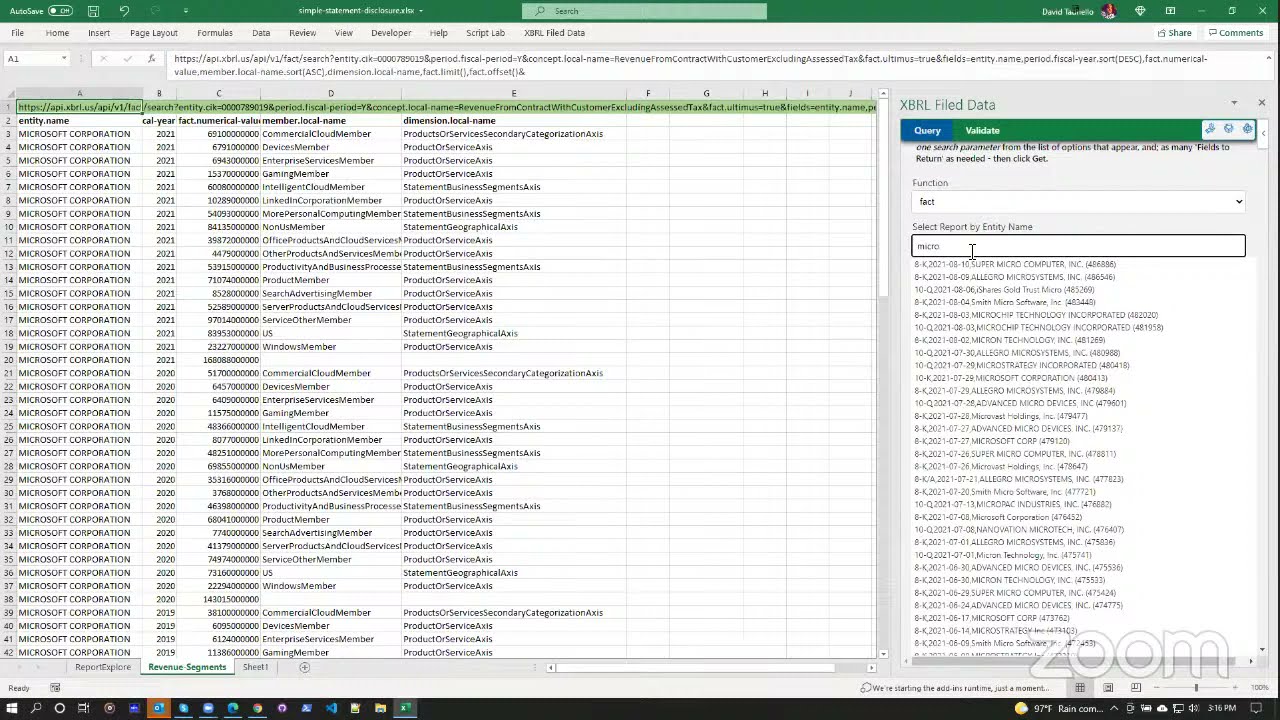Click the Redo arrow icon
The height and width of the screenshot is (720, 1280).
point(155,11)
